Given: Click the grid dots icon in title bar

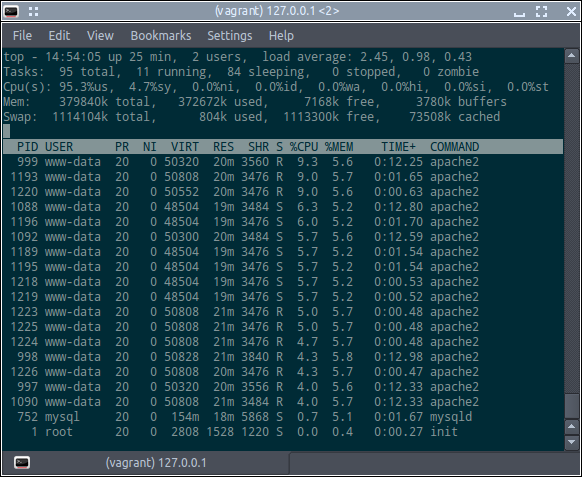Looking at the screenshot, I should coord(33,12).
